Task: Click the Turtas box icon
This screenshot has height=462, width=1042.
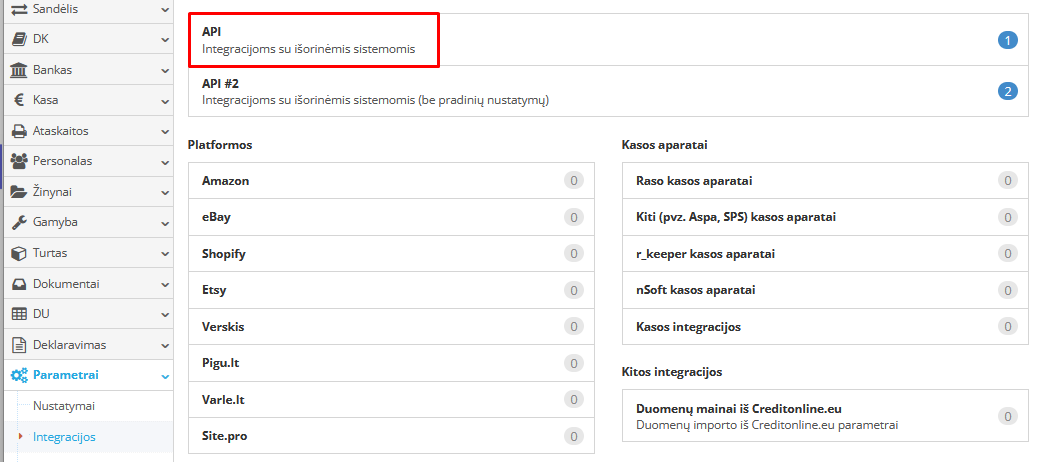Action: [x=18, y=253]
